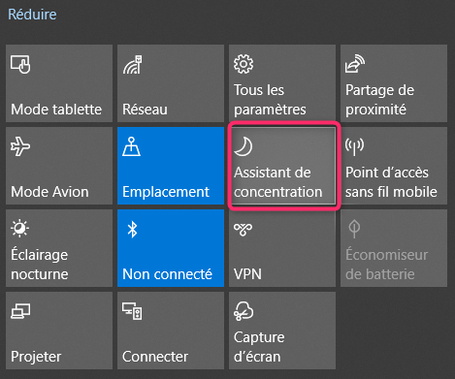Click the VPN knot icon
Viewport: 455px width, 379px height.
[243, 229]
